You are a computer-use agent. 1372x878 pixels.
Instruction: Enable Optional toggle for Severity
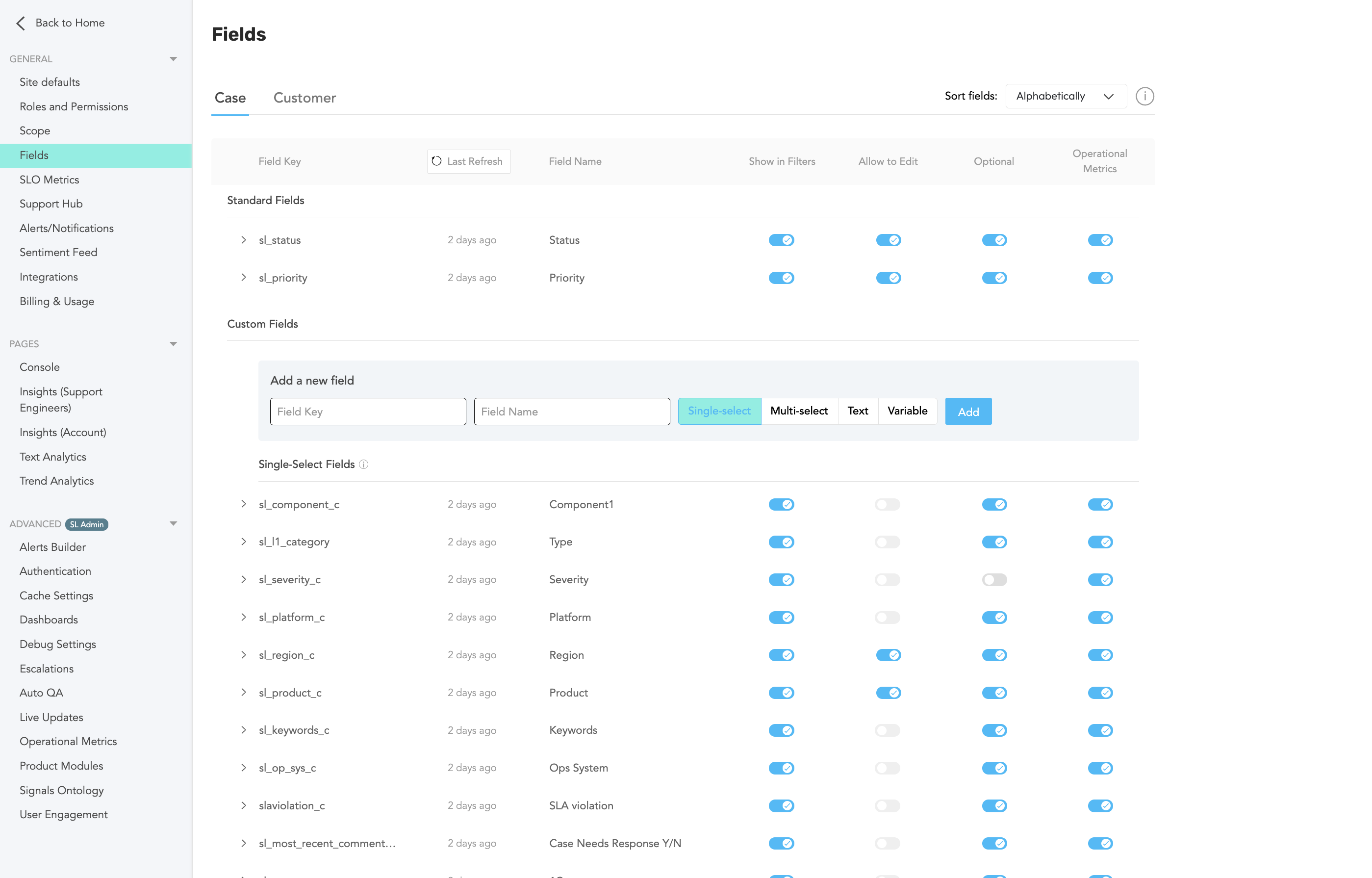click(994, 580)
